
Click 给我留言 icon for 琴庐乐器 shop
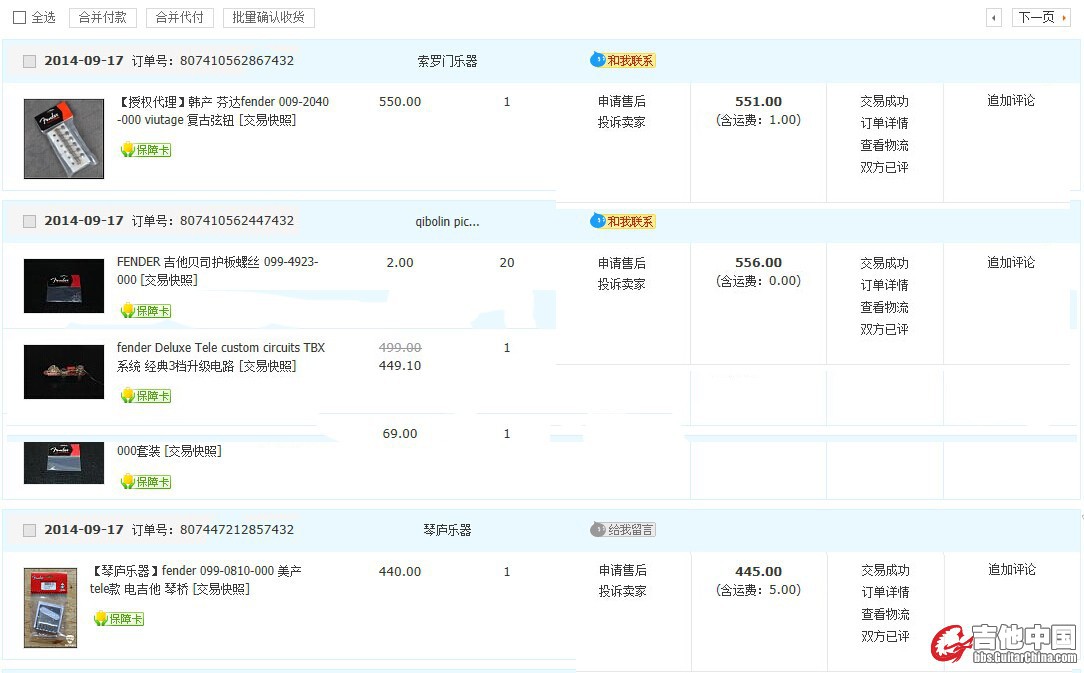[x=622, y=530]
